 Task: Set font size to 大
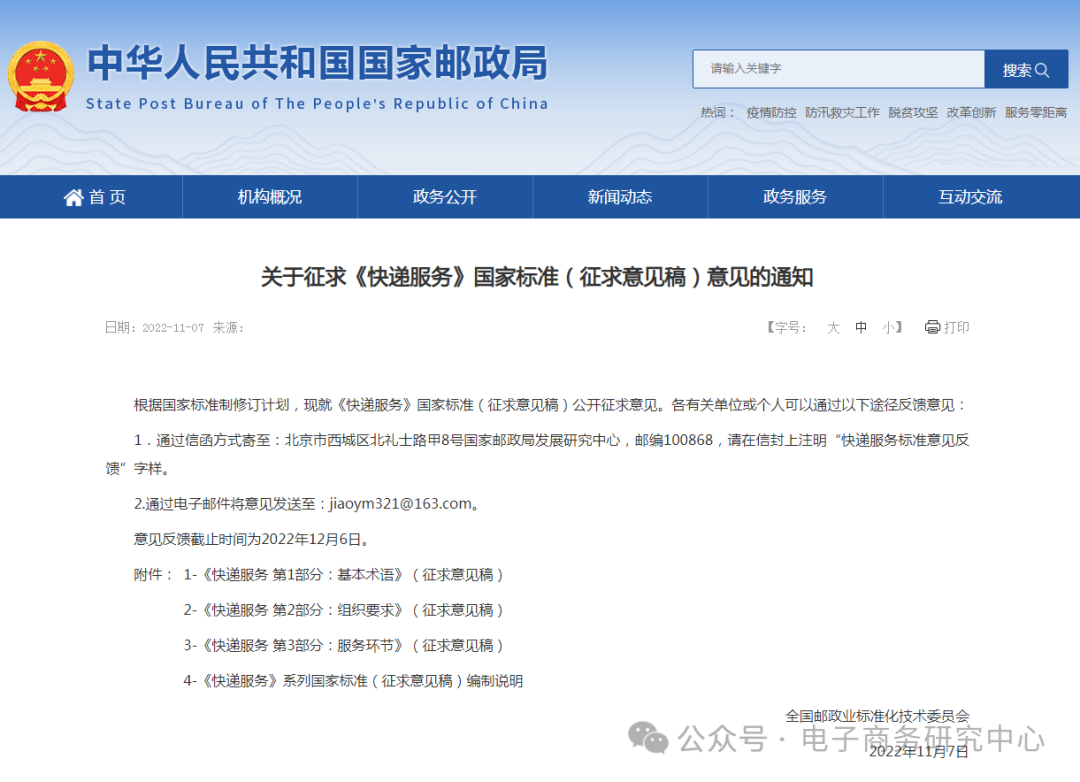pos(833,327)
